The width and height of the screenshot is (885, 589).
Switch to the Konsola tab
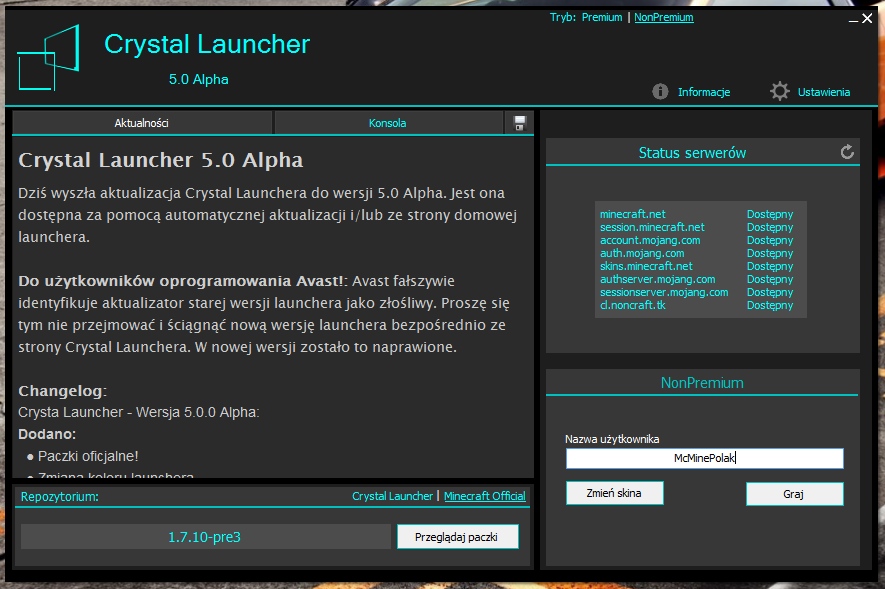(388, 123)
